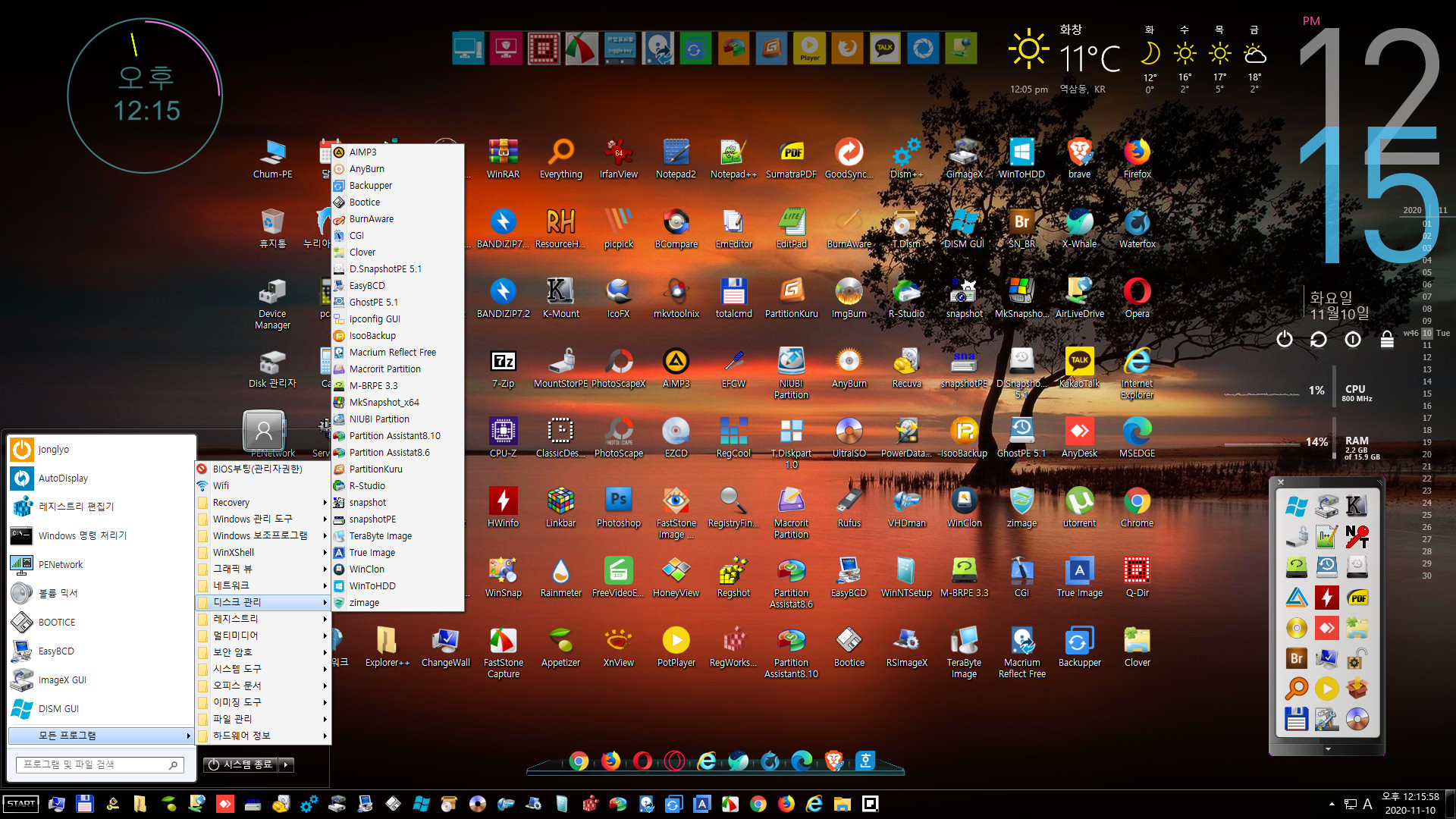
Task: Open the IrfanView desktop icon
Action: tap(618, 158)
